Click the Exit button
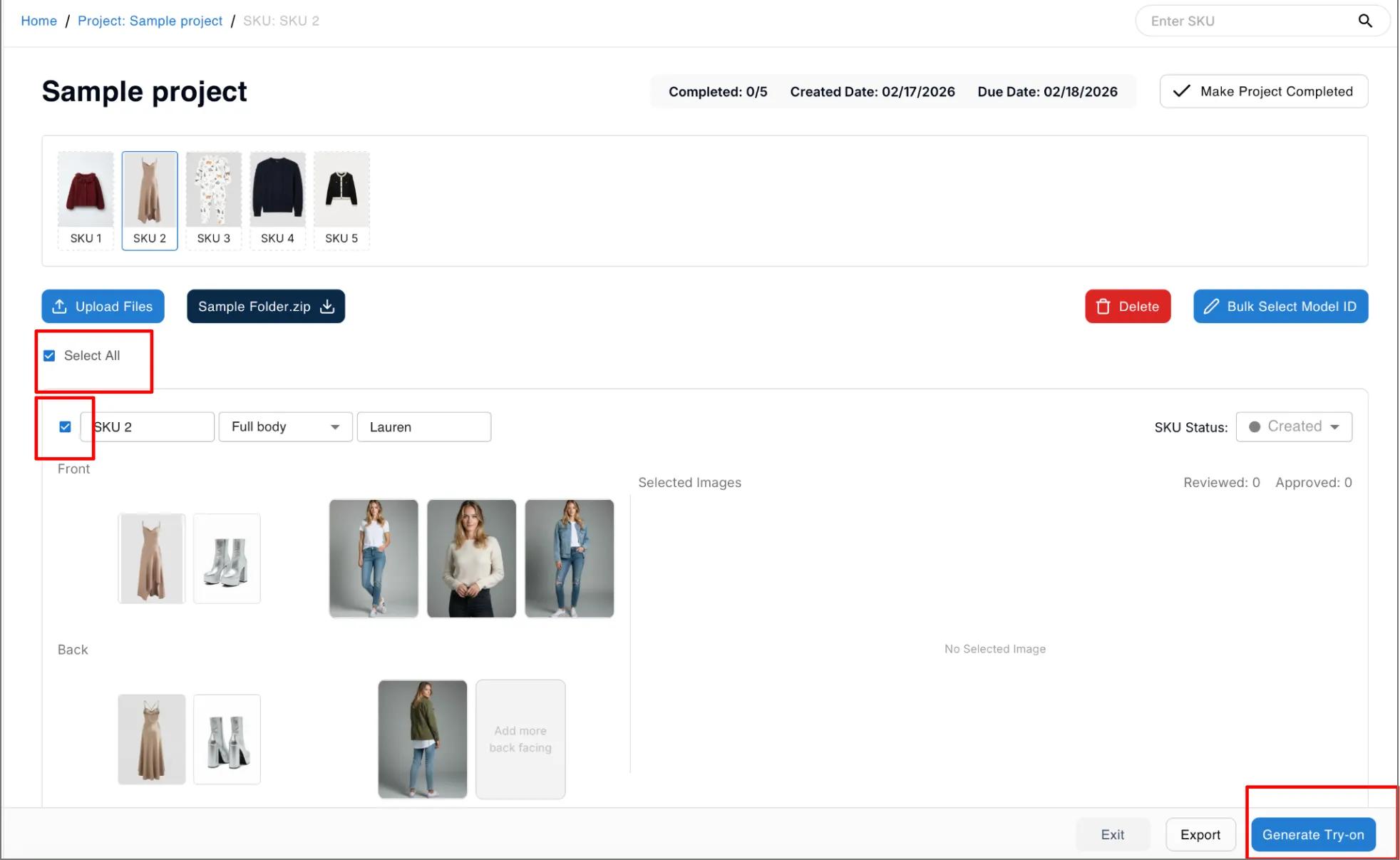 click(x=1111, y=834)
